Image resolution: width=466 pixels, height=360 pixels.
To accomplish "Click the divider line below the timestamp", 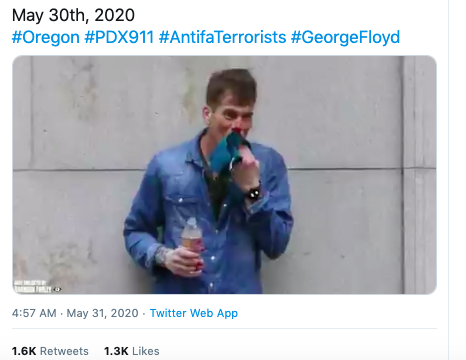I will click(224, 329).
